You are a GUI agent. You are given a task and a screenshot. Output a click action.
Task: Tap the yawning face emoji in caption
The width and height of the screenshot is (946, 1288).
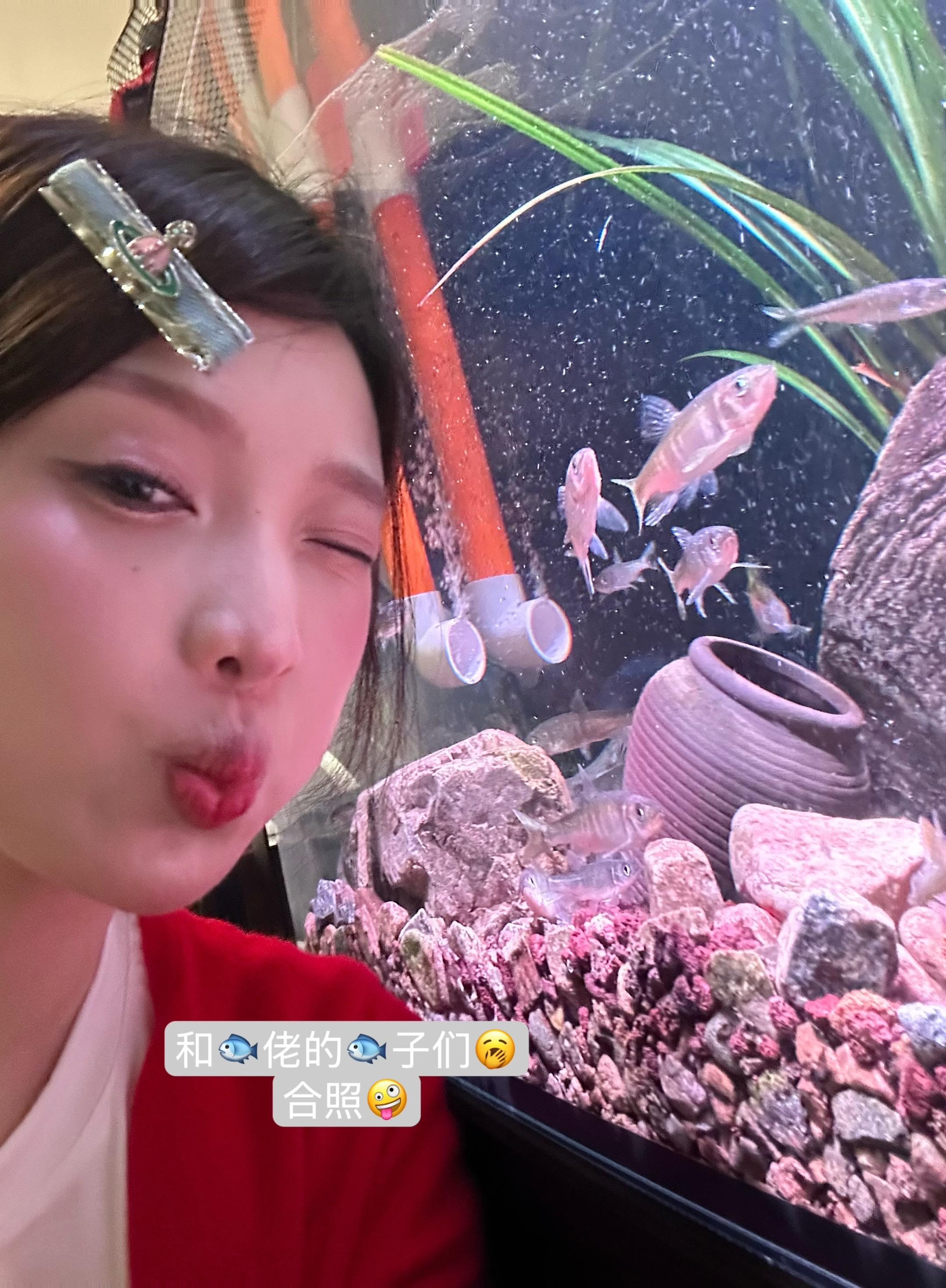point(495,1049)
